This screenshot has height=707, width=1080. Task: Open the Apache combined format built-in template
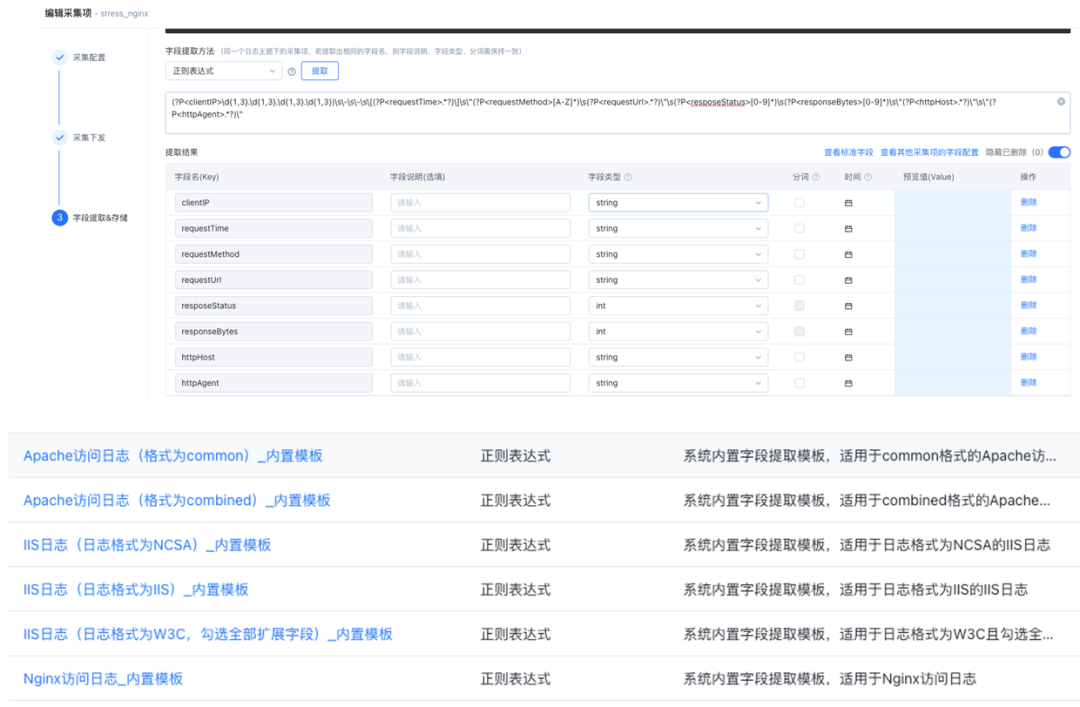177,500
